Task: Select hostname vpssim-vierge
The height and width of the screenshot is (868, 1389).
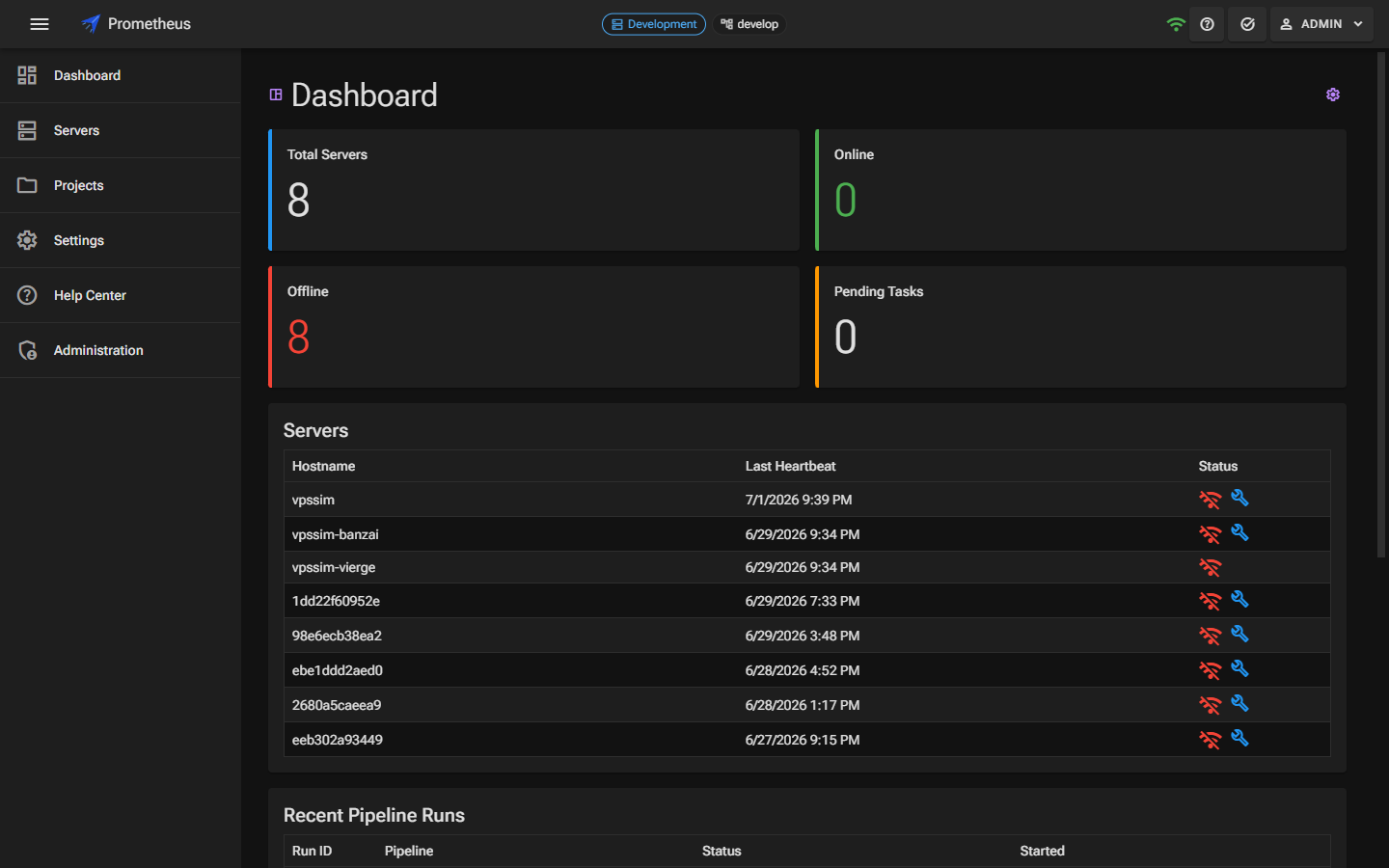Action: (x=334, y=567)
